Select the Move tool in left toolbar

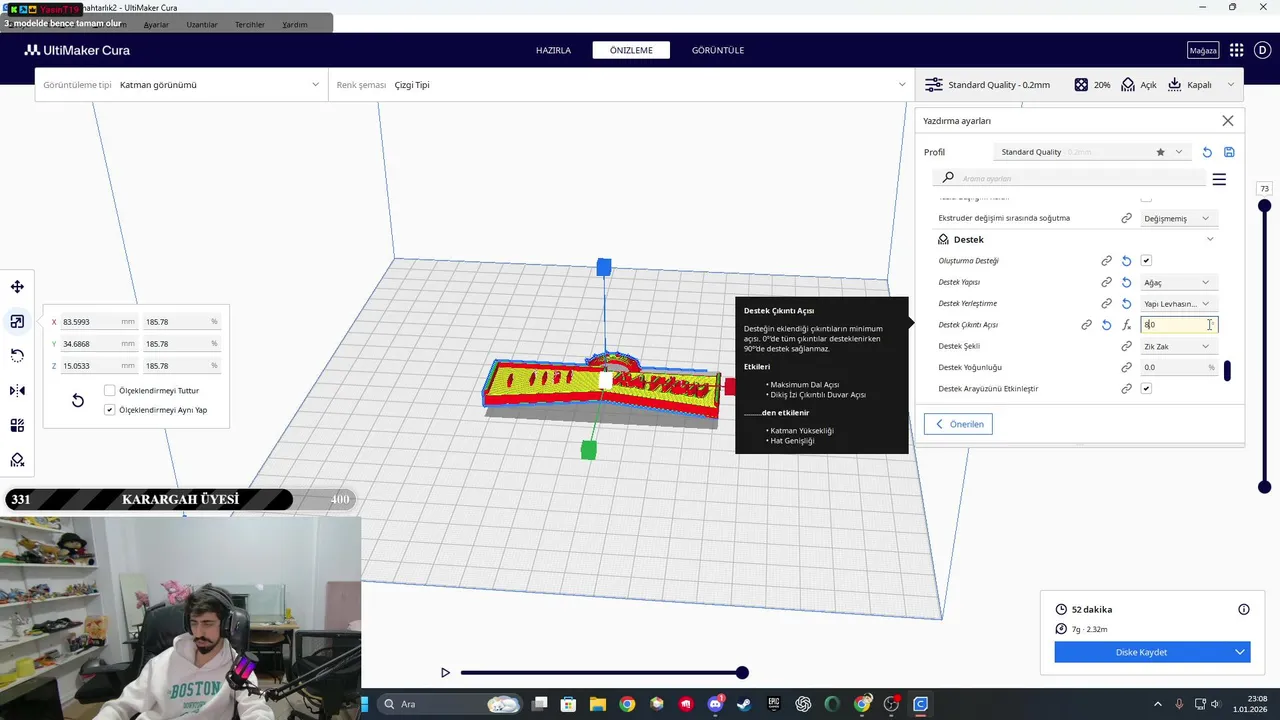pos(17,287)
